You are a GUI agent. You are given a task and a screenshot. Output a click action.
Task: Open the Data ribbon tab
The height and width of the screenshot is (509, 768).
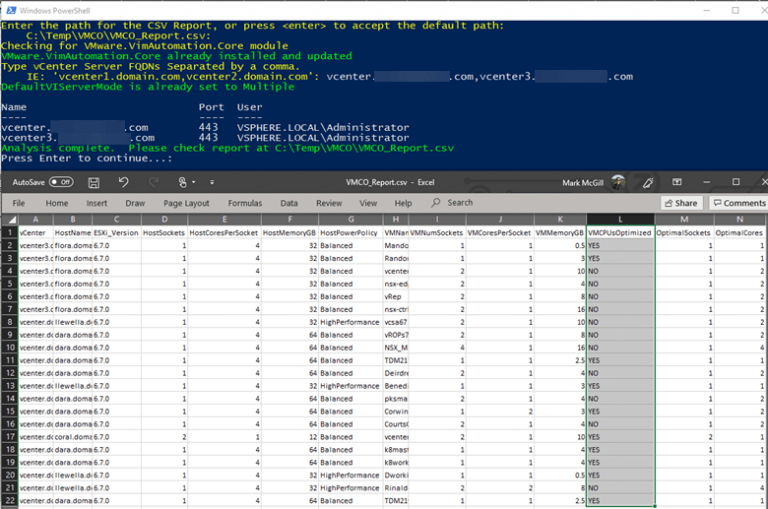tap(289, 203)
